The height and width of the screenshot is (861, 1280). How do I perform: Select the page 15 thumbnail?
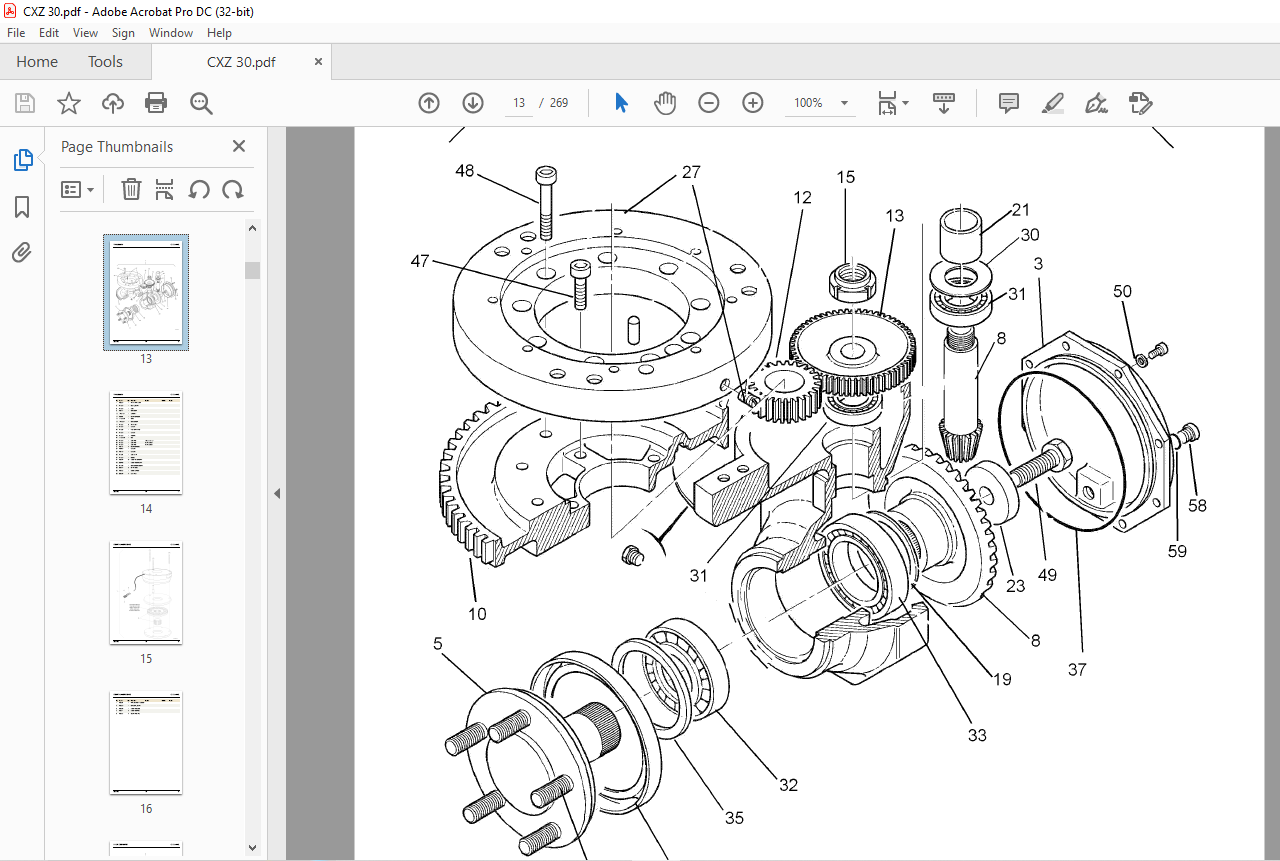click(146, 593)
